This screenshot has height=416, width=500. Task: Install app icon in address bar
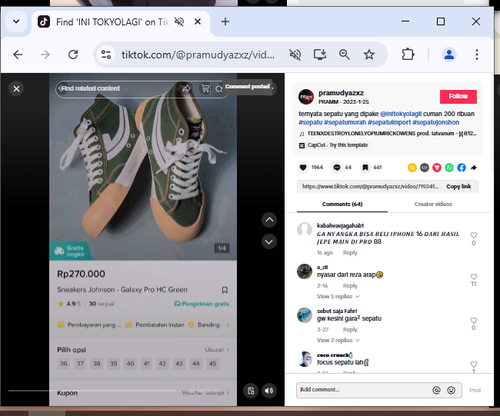pyautogui.click(x=320, y=54)
